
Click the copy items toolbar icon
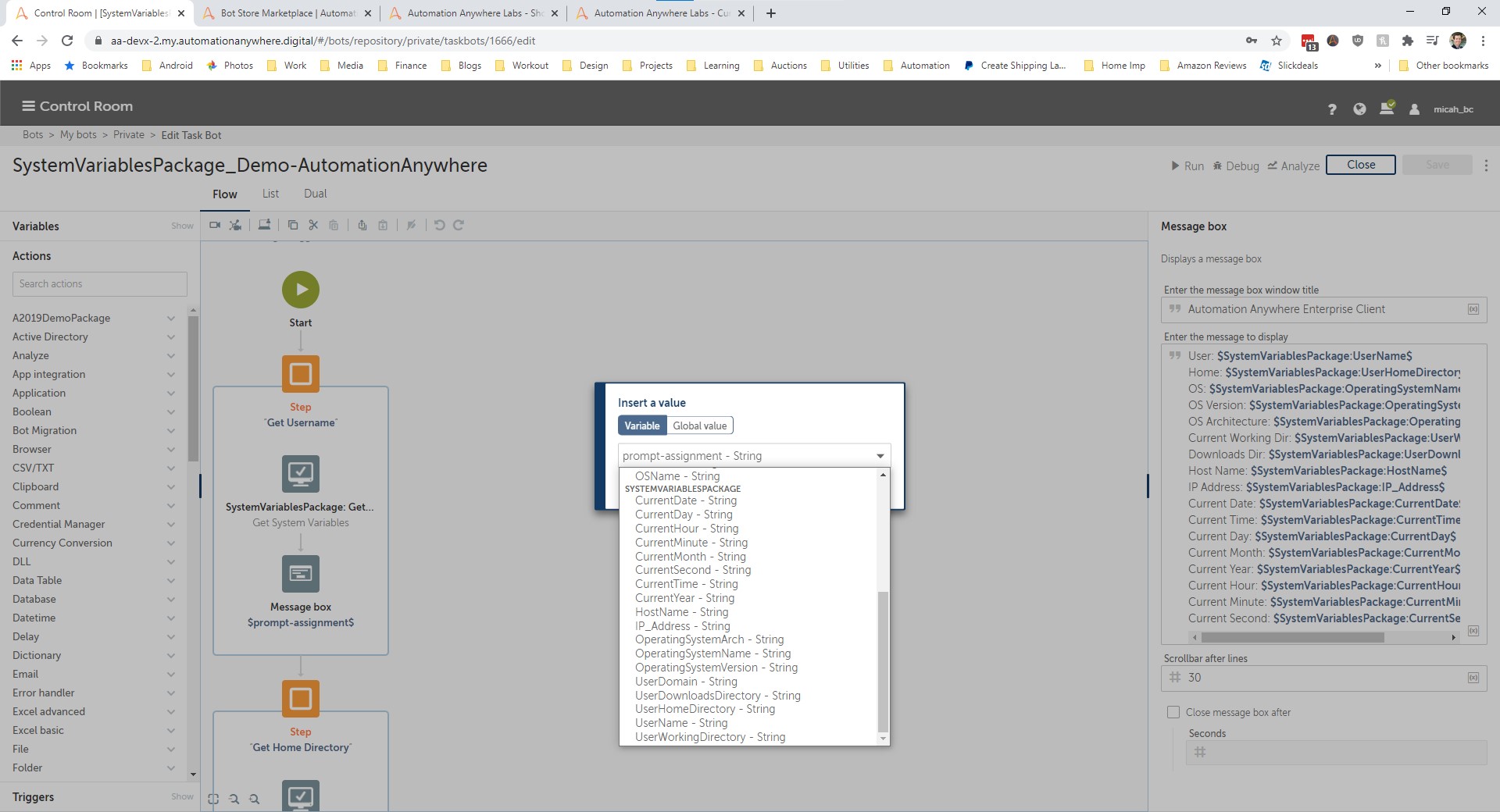click(x=293, y=225)
